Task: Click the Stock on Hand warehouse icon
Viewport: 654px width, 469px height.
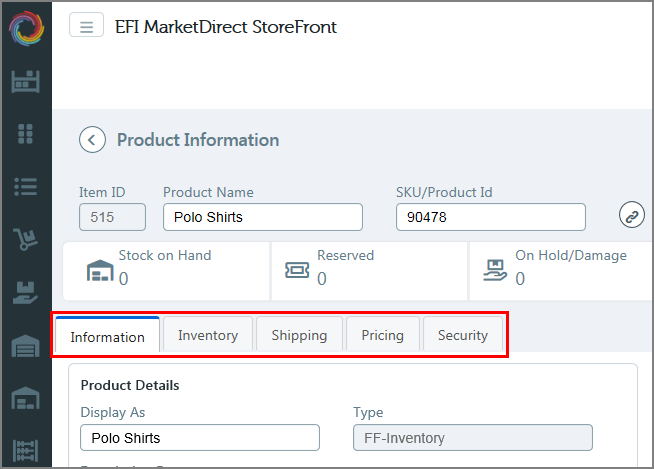Action: point(100,270)
